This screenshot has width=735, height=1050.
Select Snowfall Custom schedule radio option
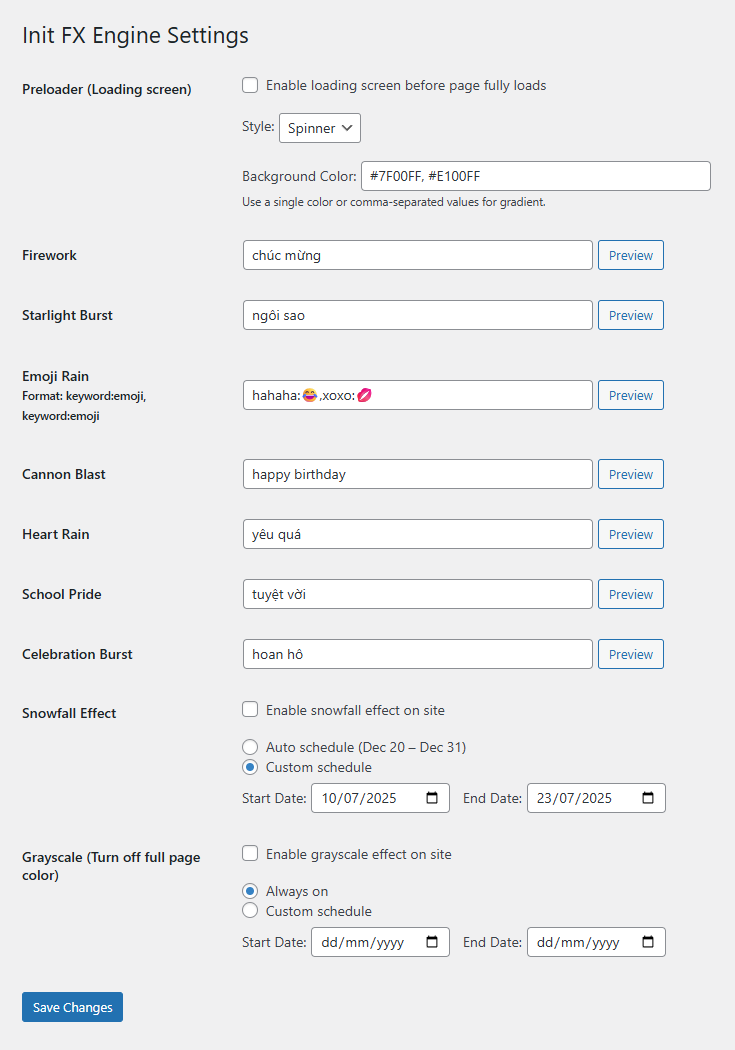[250, 767]
